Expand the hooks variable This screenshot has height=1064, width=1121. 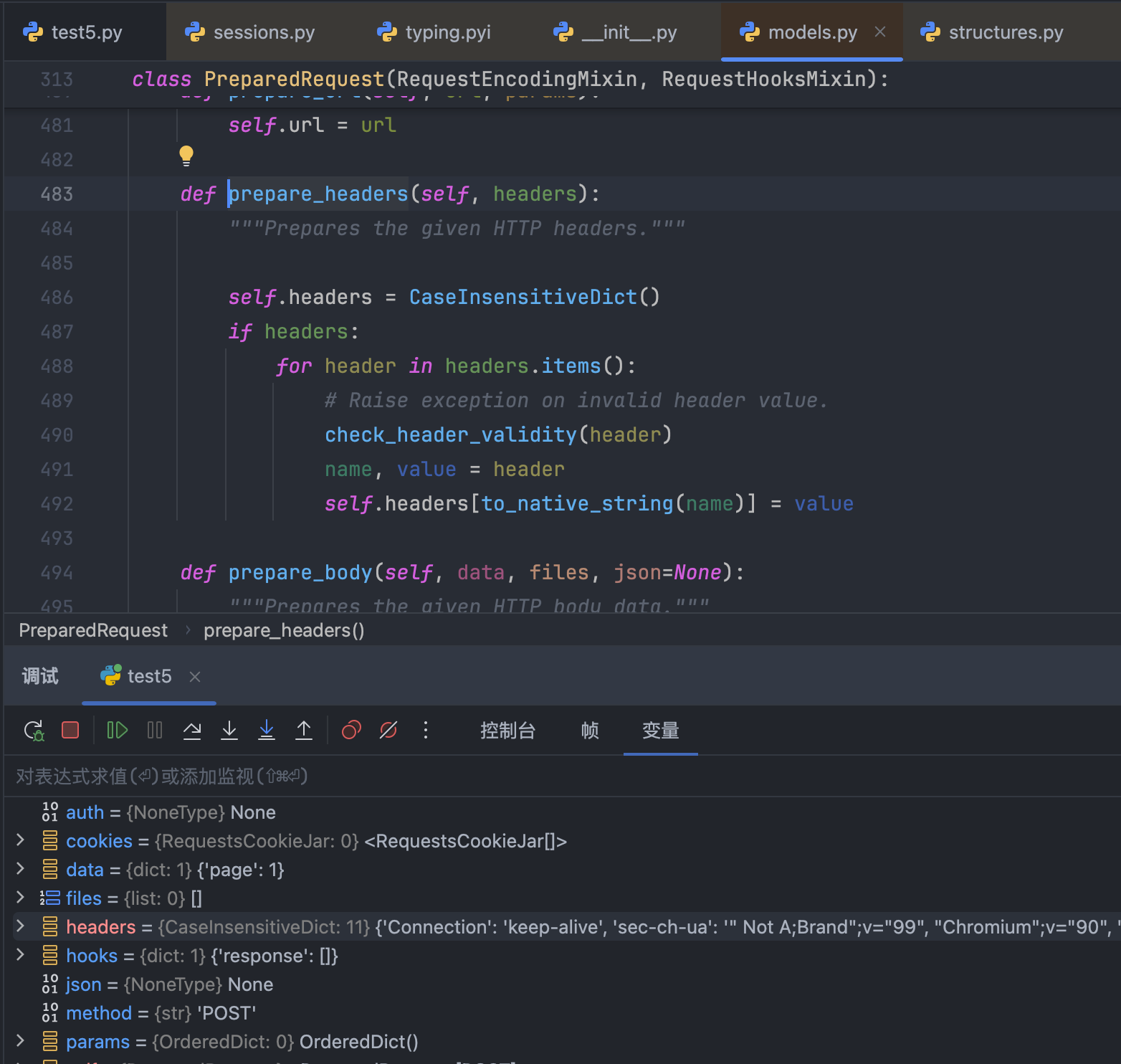pyautogui.click(x=21, y=955)
